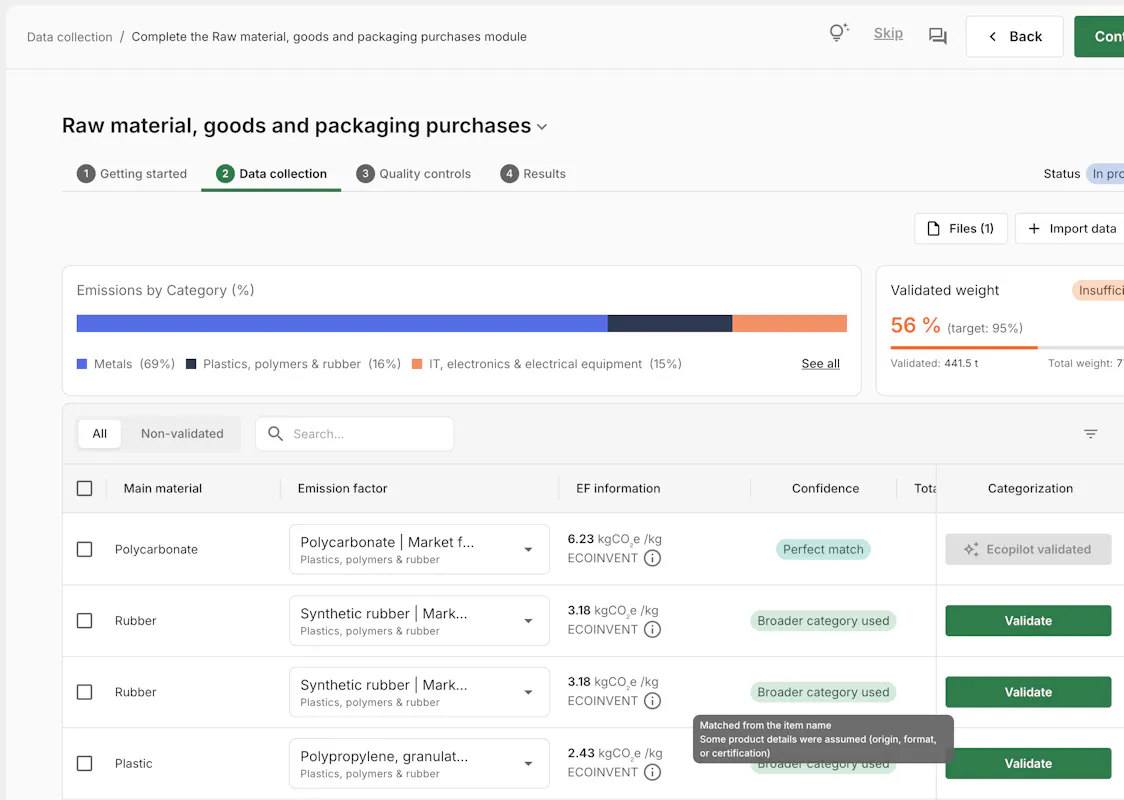Click the plus icon on Import data
This screenshot has width=1124, height=800.
1034,229
